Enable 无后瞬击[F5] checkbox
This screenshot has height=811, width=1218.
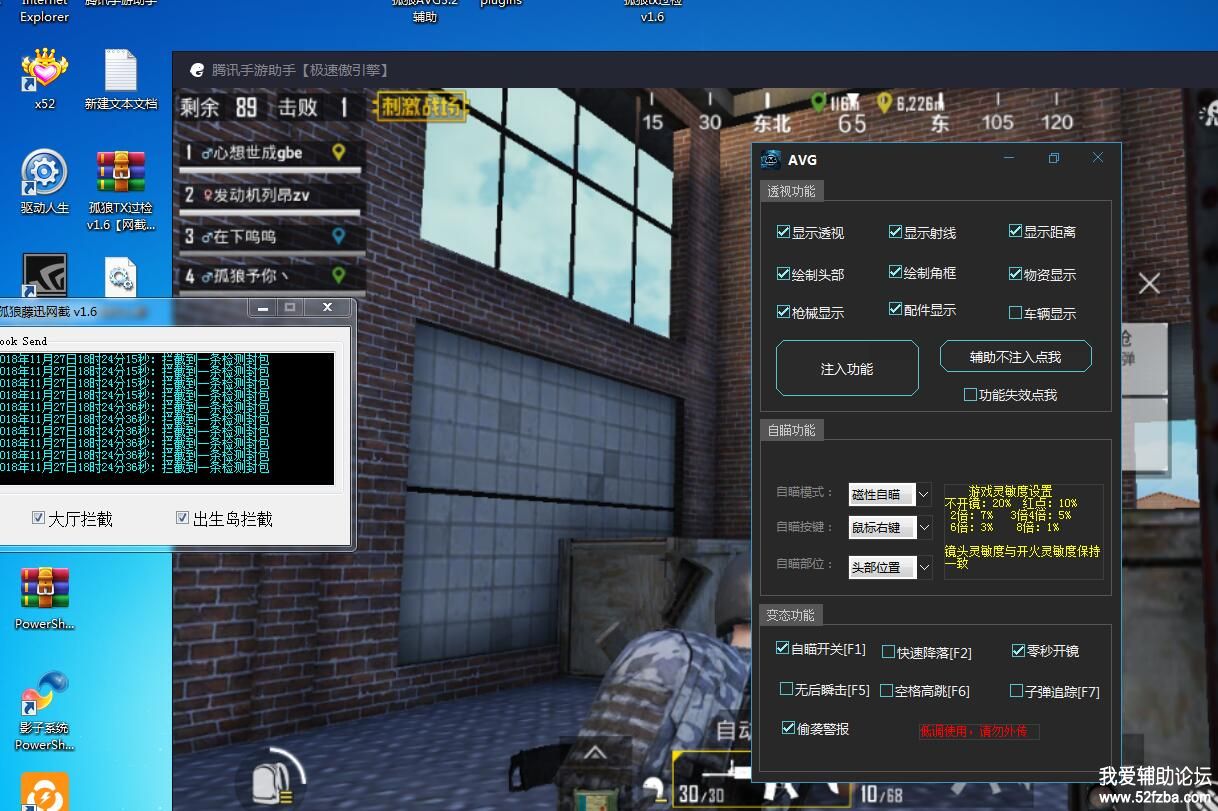pyautogui.click(x=786, y=689)
